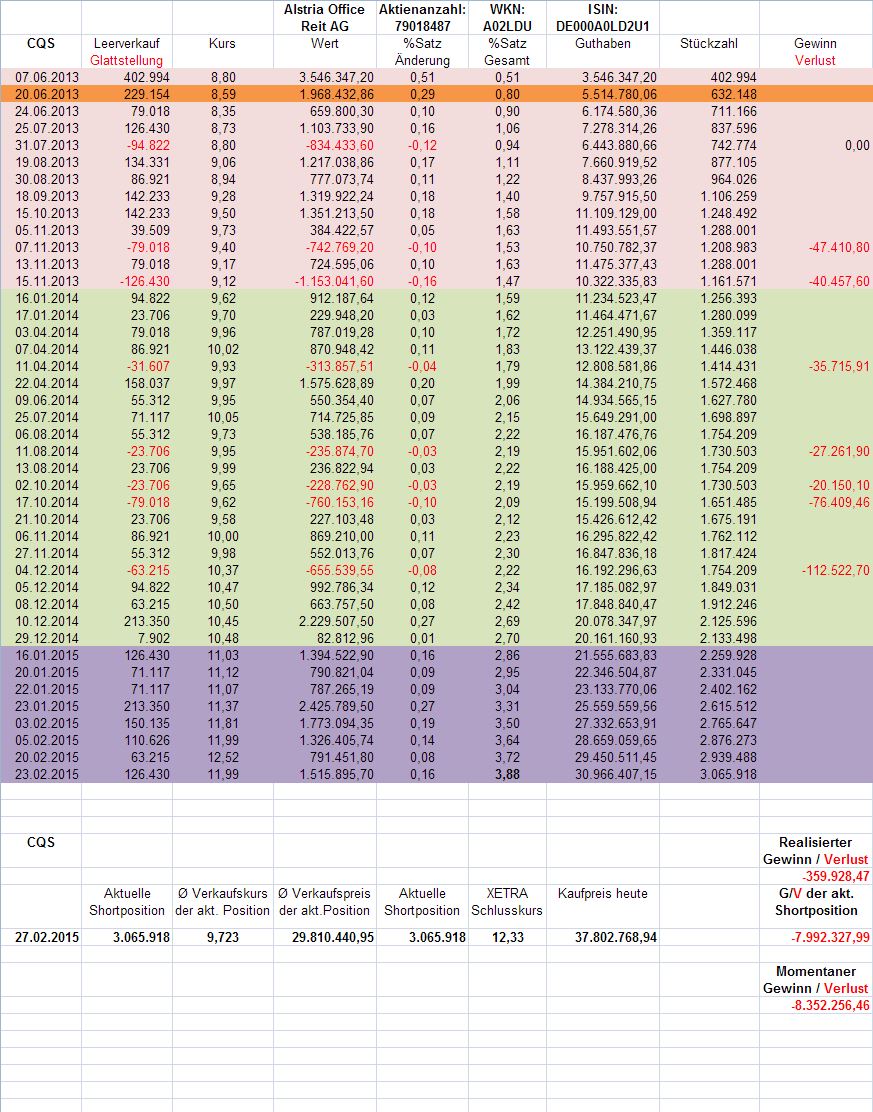Select the date cell 07.06.2013

[41, 77]
